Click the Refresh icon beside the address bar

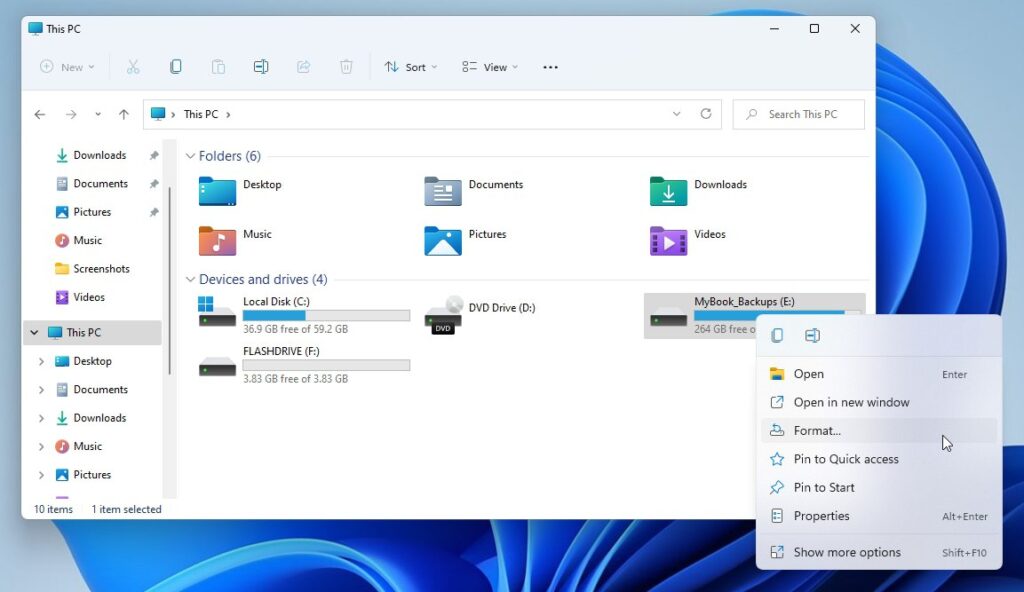(706, 114)
